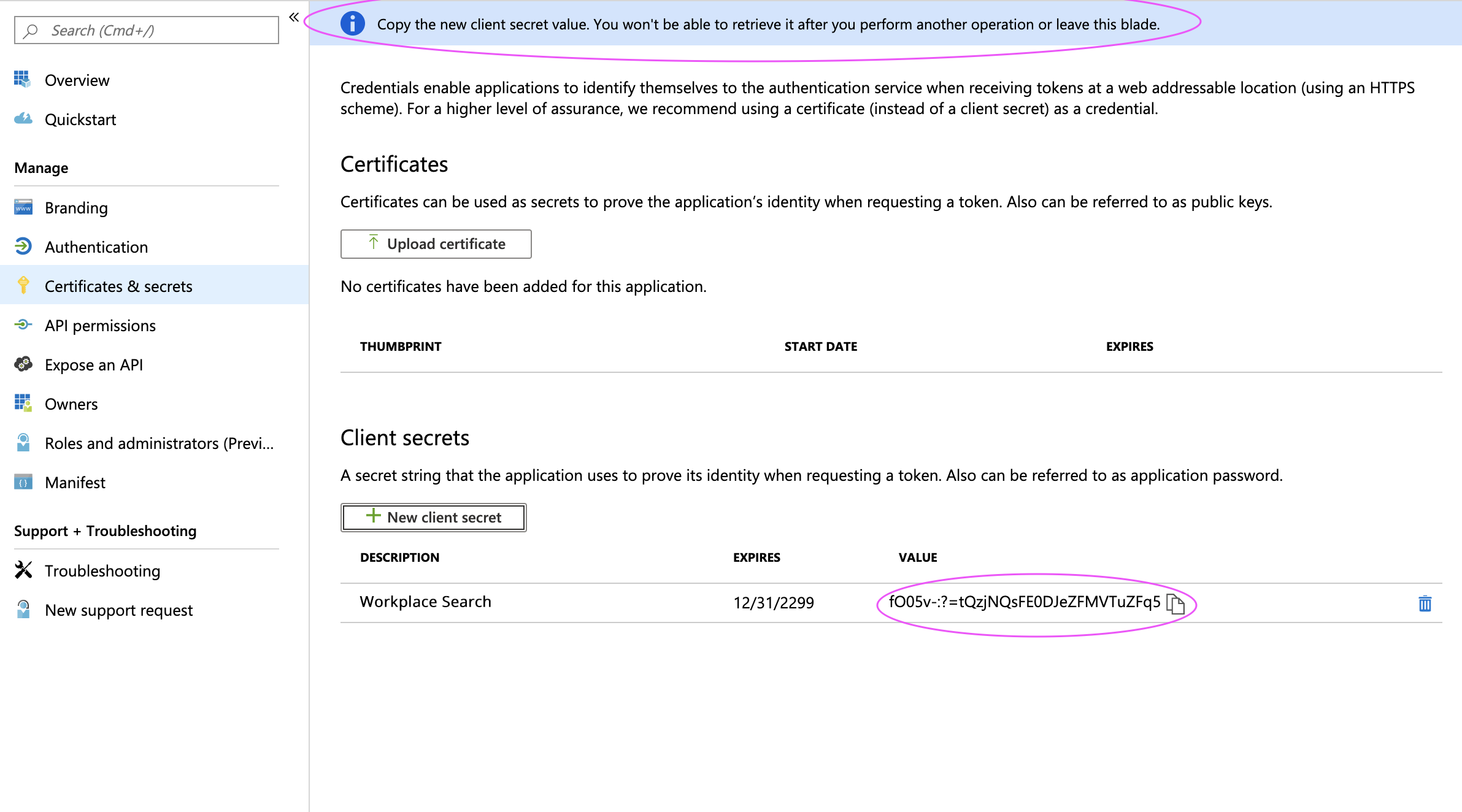Click the blue info icon in banner

[353, 24]
